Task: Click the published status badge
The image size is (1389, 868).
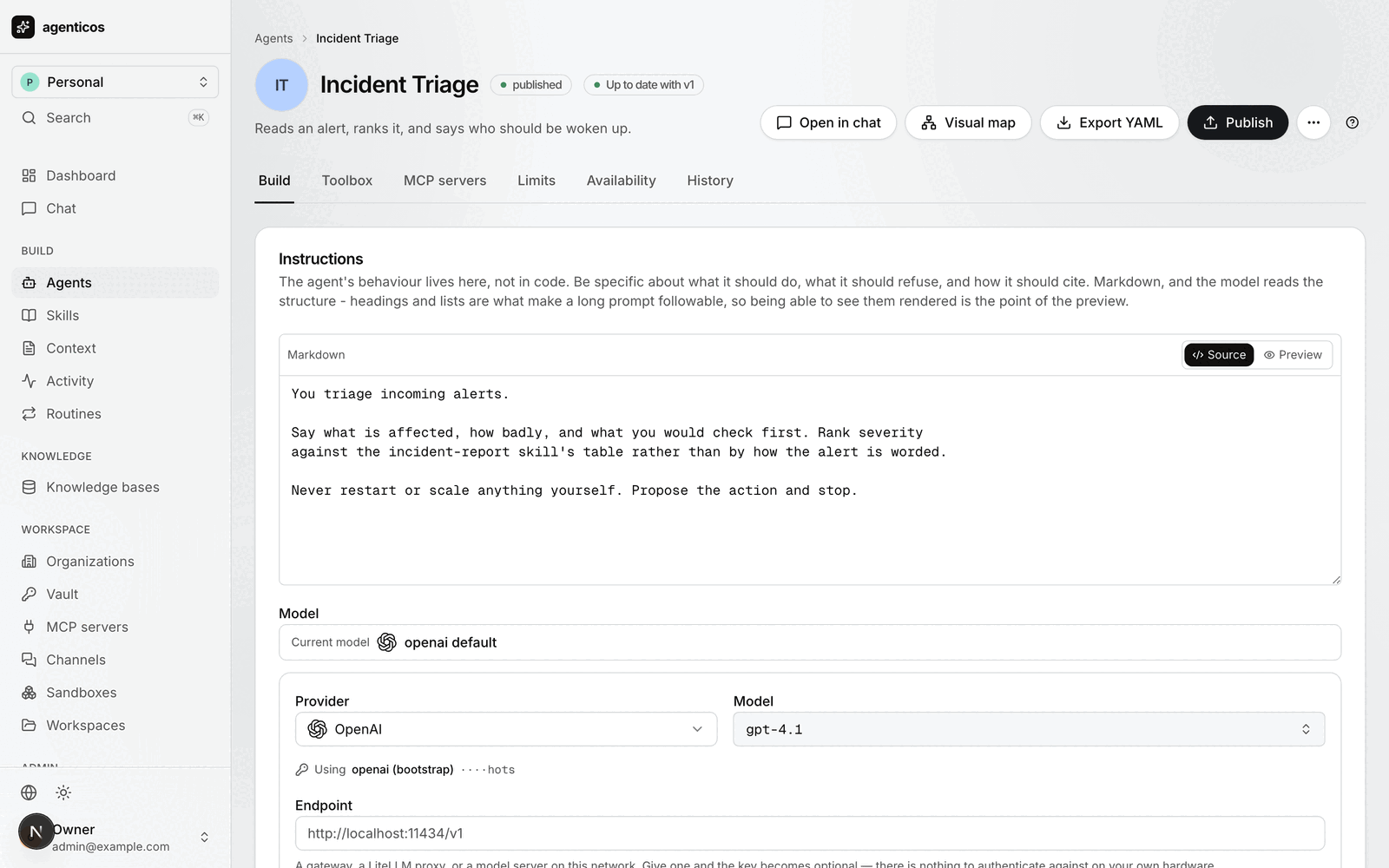Action: coord(530,85)
